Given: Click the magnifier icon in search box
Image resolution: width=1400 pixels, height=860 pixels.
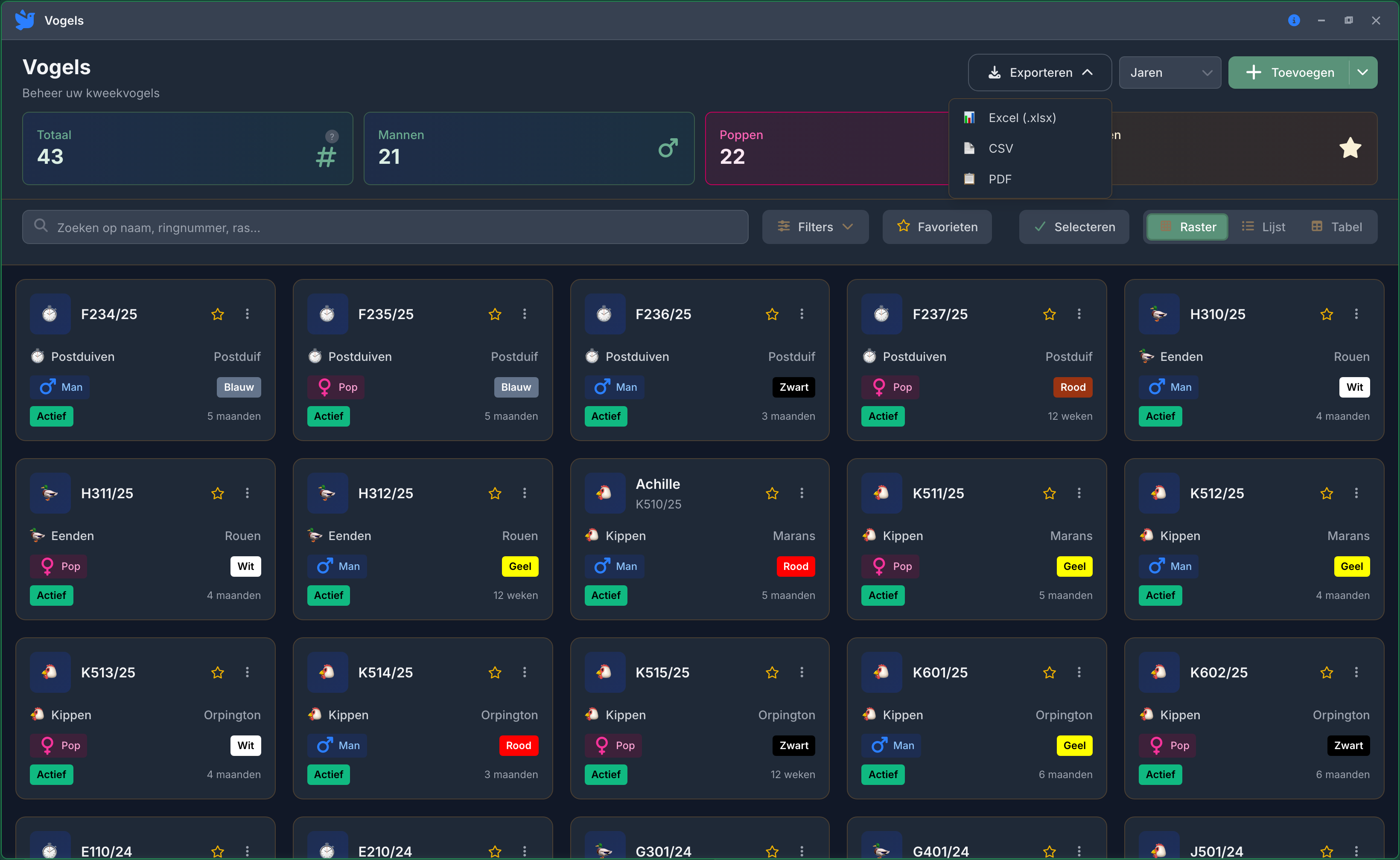Looking at the screenshot, I should pyautogui.click(x=41, y=226).
